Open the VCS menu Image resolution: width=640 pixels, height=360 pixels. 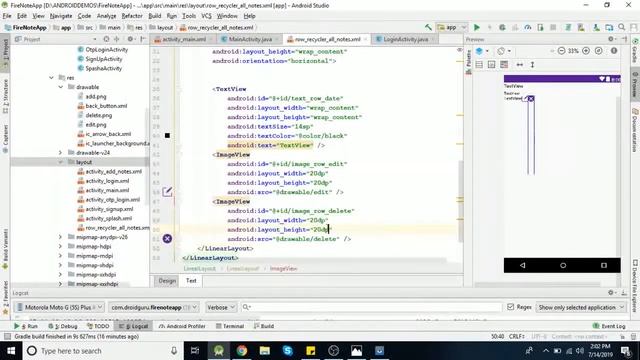[x=206, y=16]
